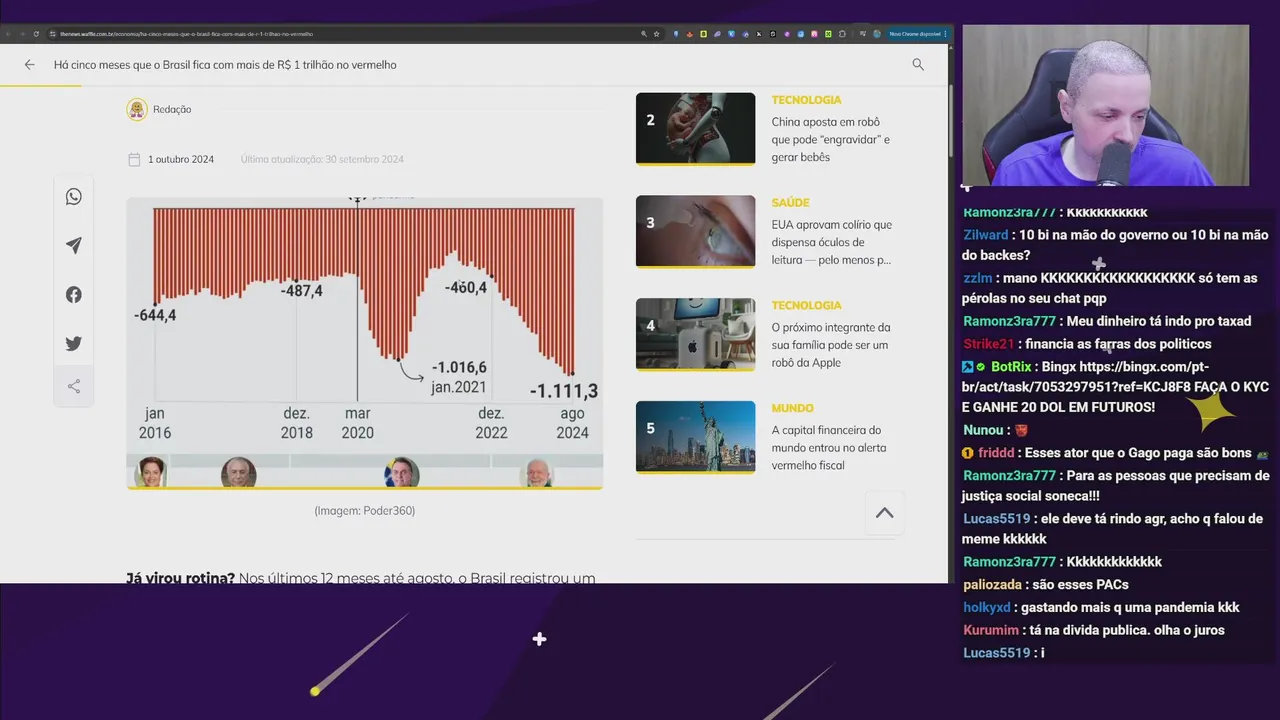Open paliozada's username in chat
The height and width of the screenshot is (720, 1280).
[992, 585]
